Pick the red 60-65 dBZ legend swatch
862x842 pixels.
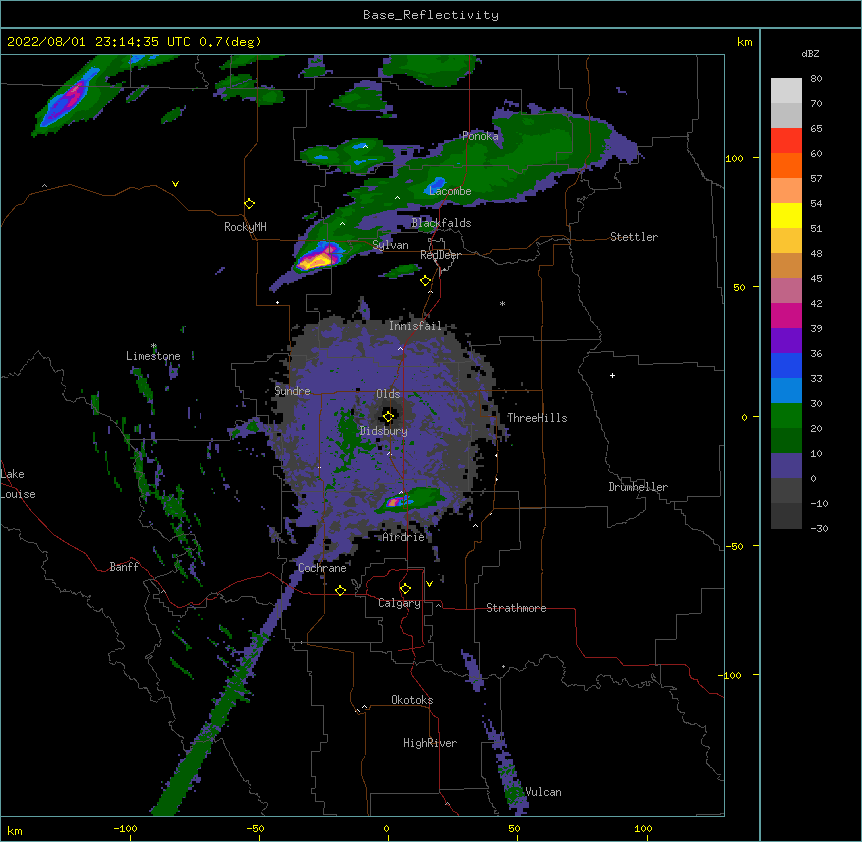click(786, 140)
